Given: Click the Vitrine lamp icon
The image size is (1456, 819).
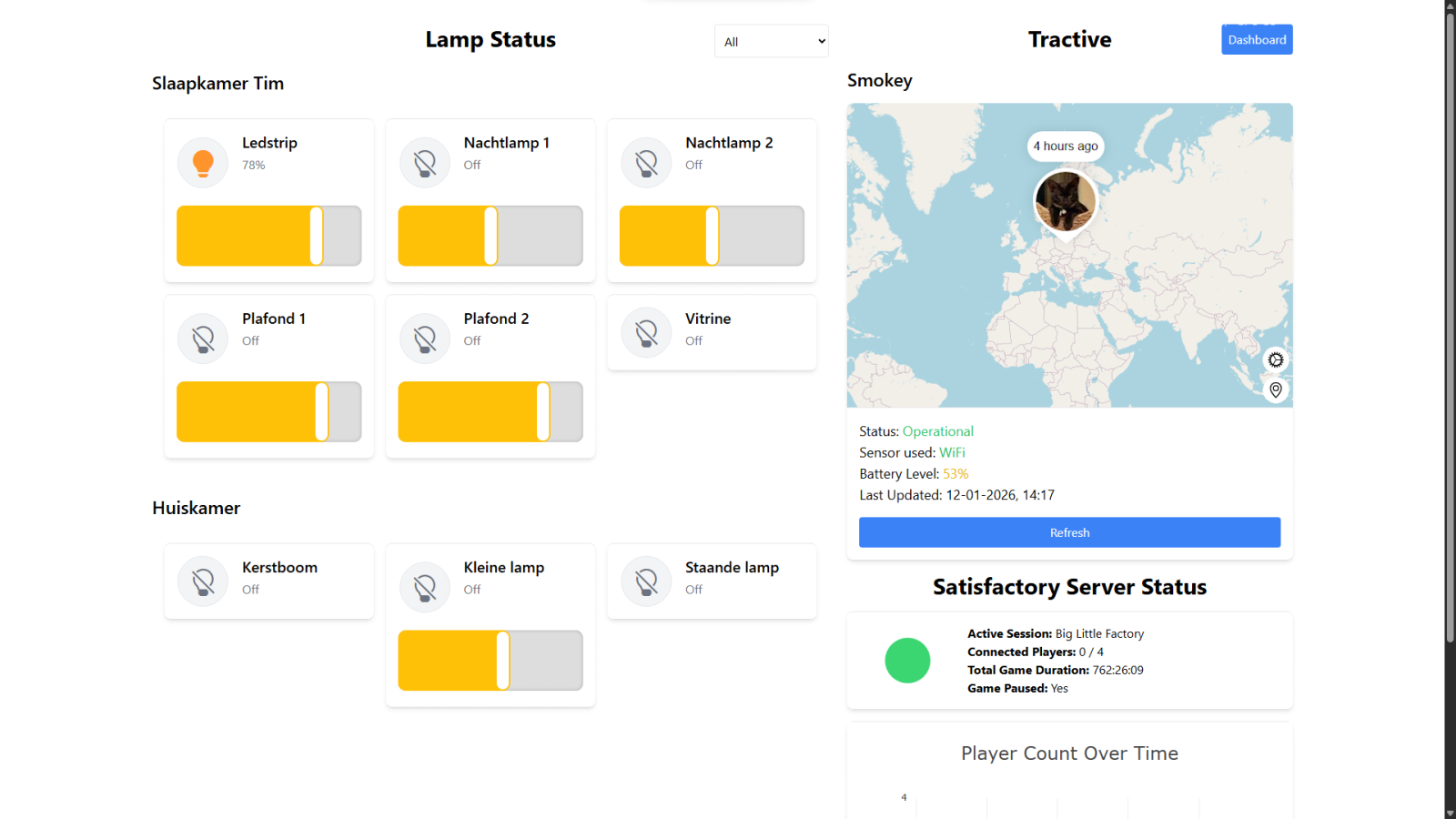Looking at the screenshot, I should click(x=646, y=332).
